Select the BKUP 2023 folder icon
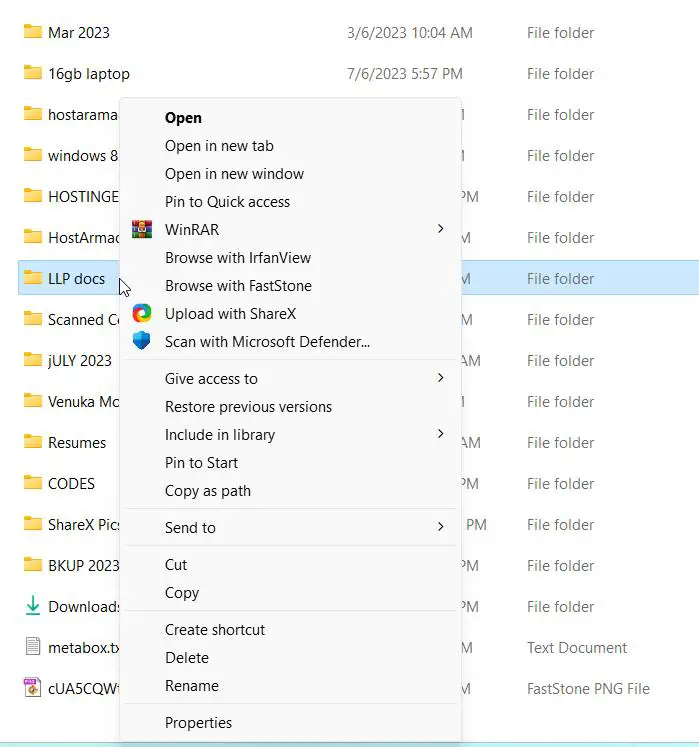 click(33, 565)
